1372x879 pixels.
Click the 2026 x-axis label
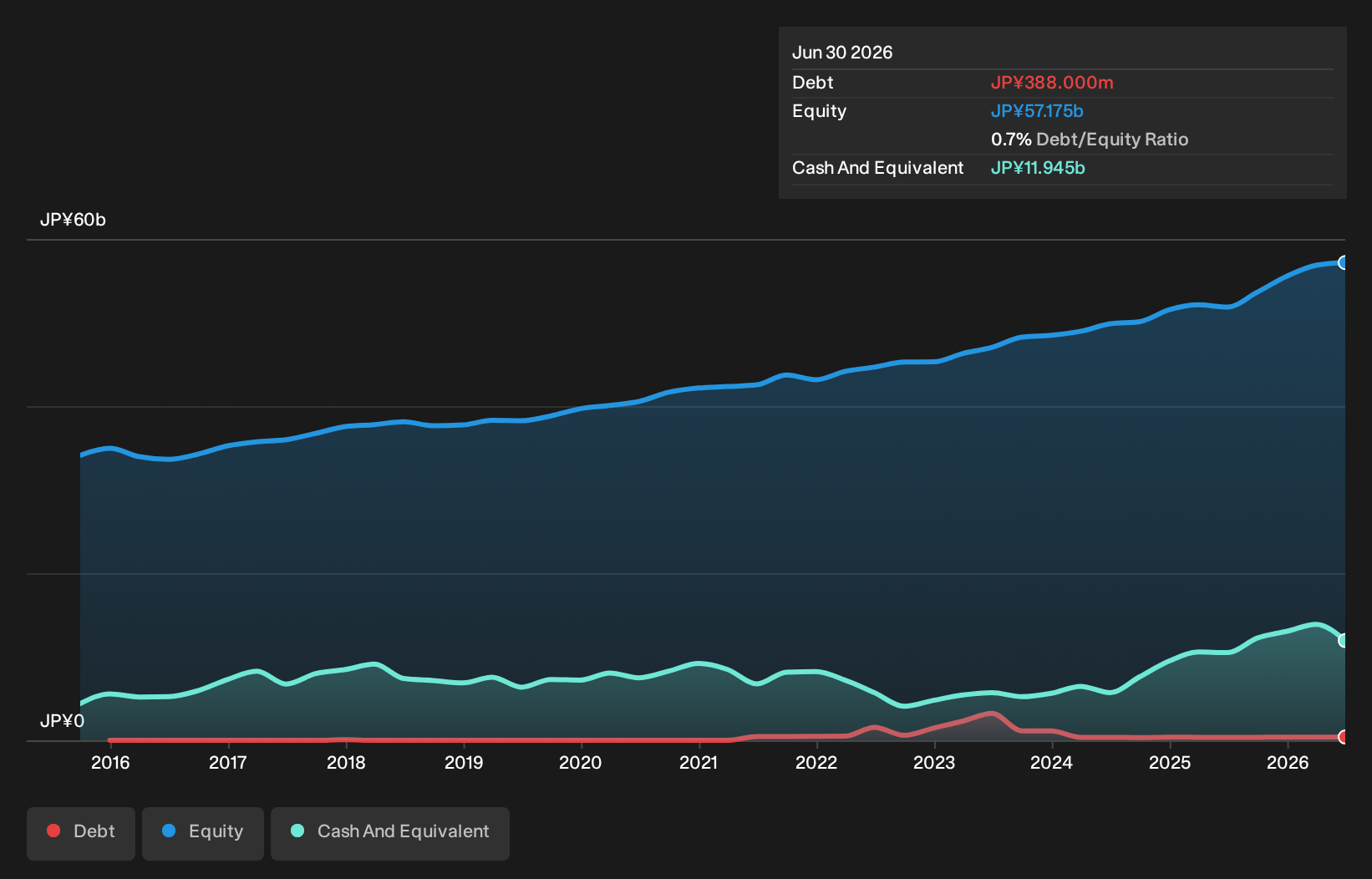pos(1288,762)
